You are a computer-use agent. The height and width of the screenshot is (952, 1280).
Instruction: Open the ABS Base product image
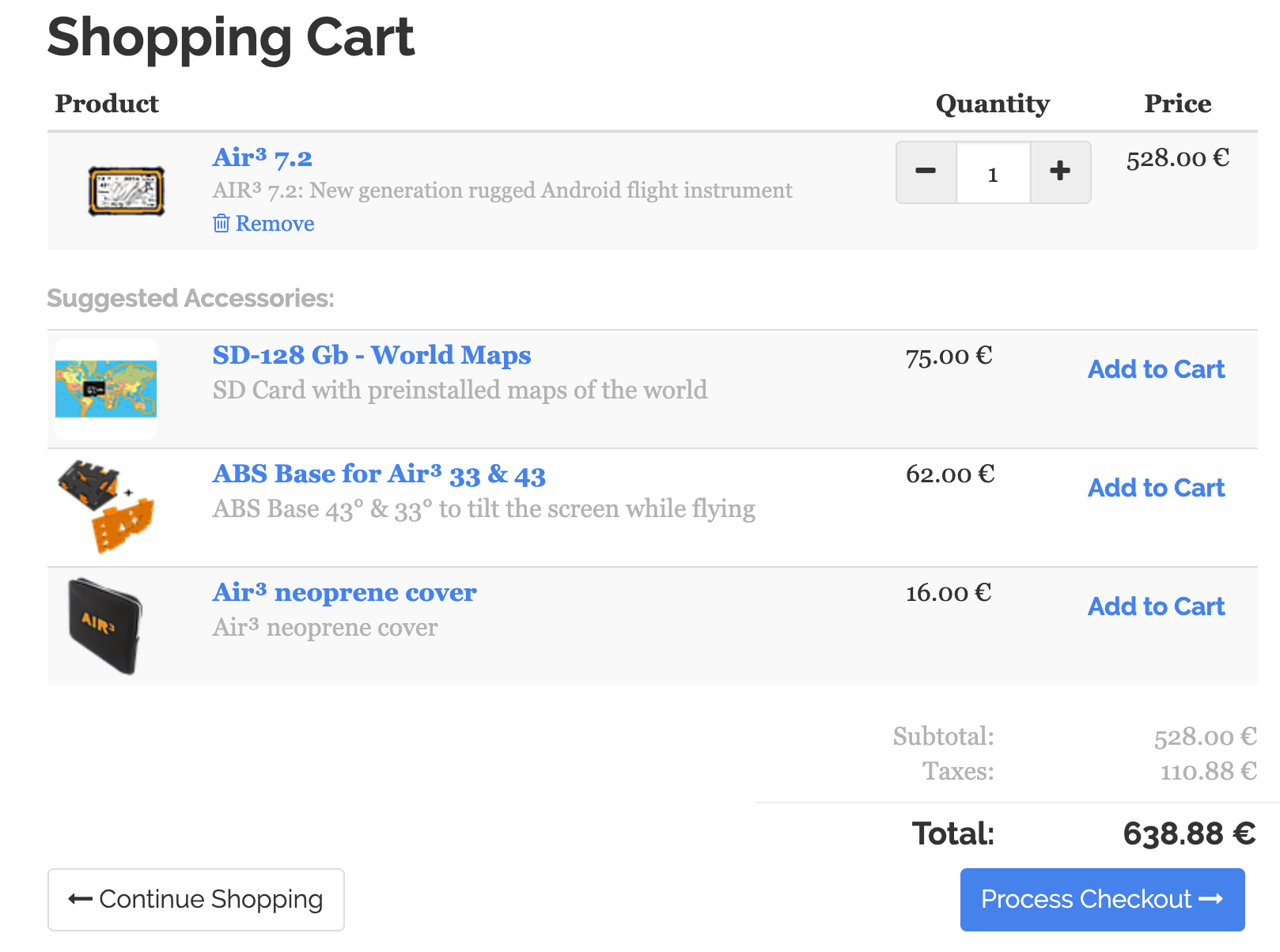click(x=106, y=507)
